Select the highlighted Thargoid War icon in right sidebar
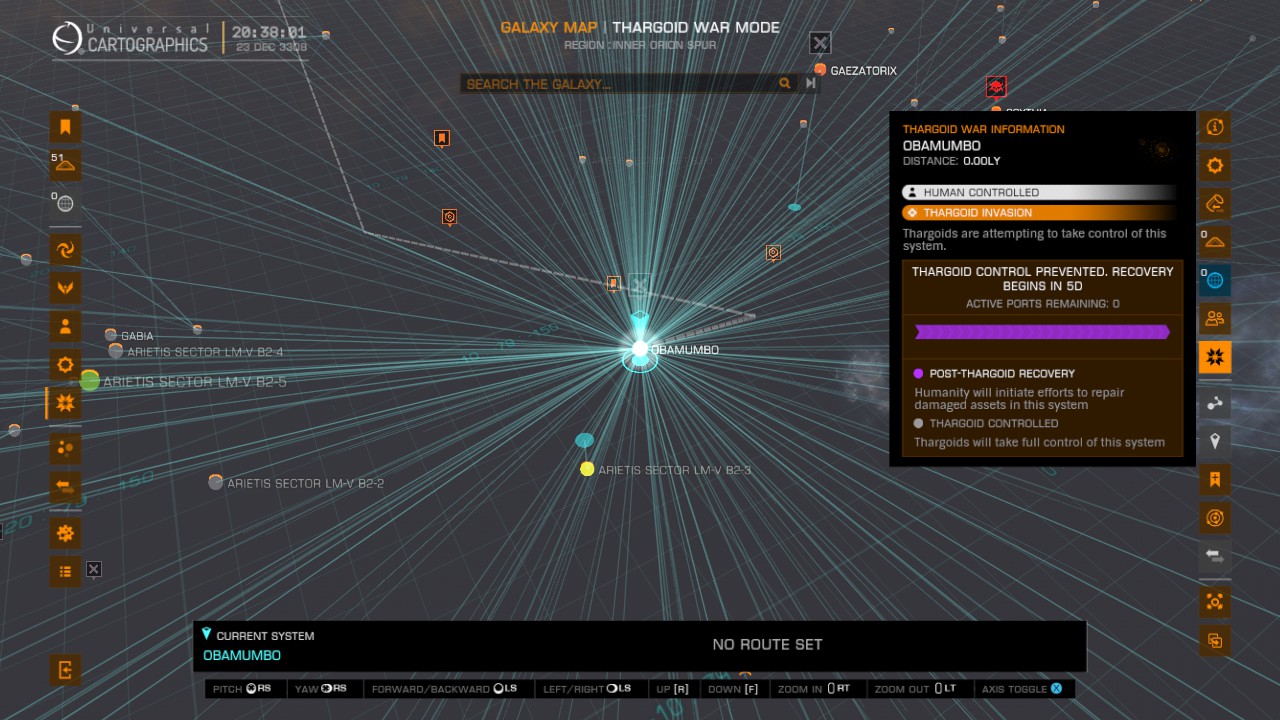The width and height of the screenshot is (1280, 720). pos(1215,357)
